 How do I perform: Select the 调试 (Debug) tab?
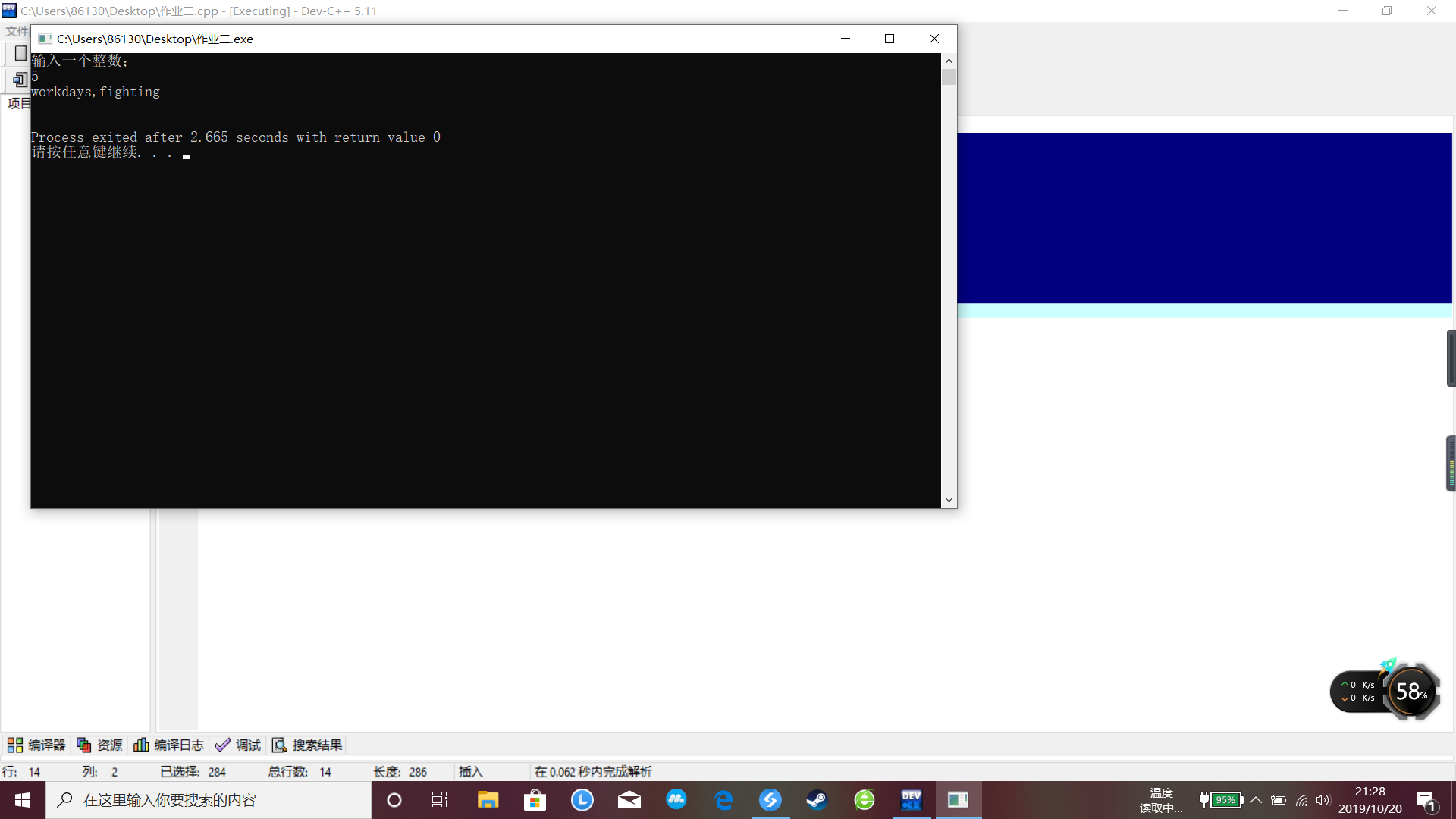pyautogui.click(x=238, y=745)
